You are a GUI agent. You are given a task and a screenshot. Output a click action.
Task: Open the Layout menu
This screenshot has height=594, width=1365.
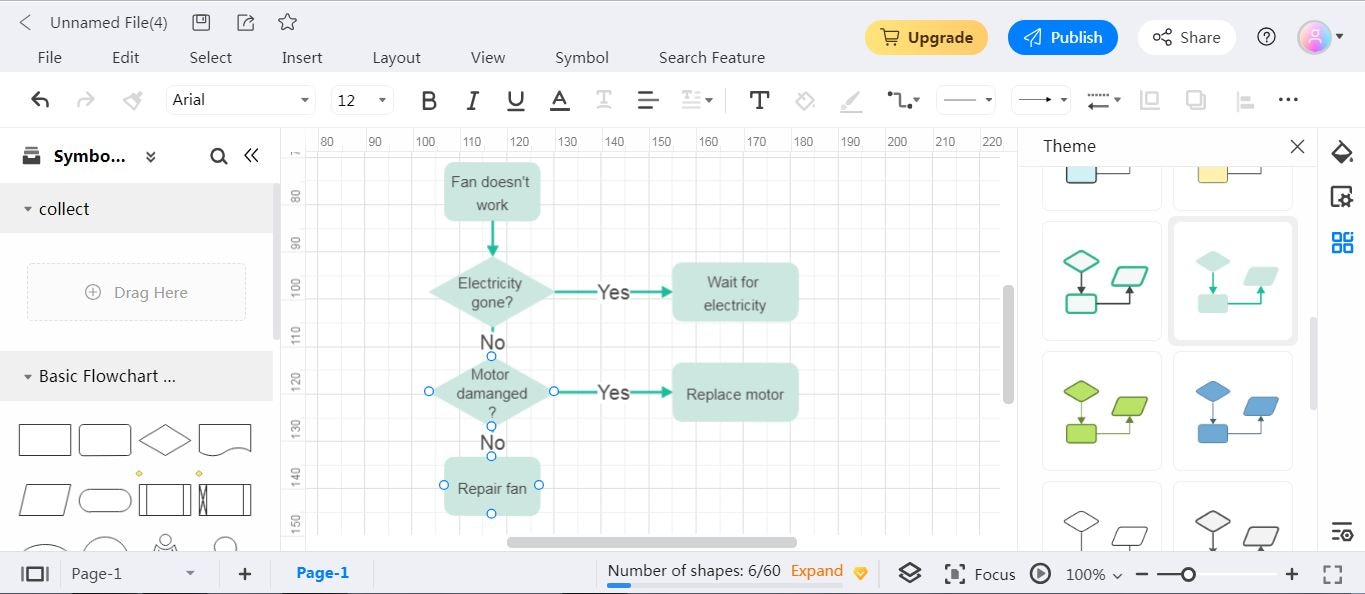[397, 58]
